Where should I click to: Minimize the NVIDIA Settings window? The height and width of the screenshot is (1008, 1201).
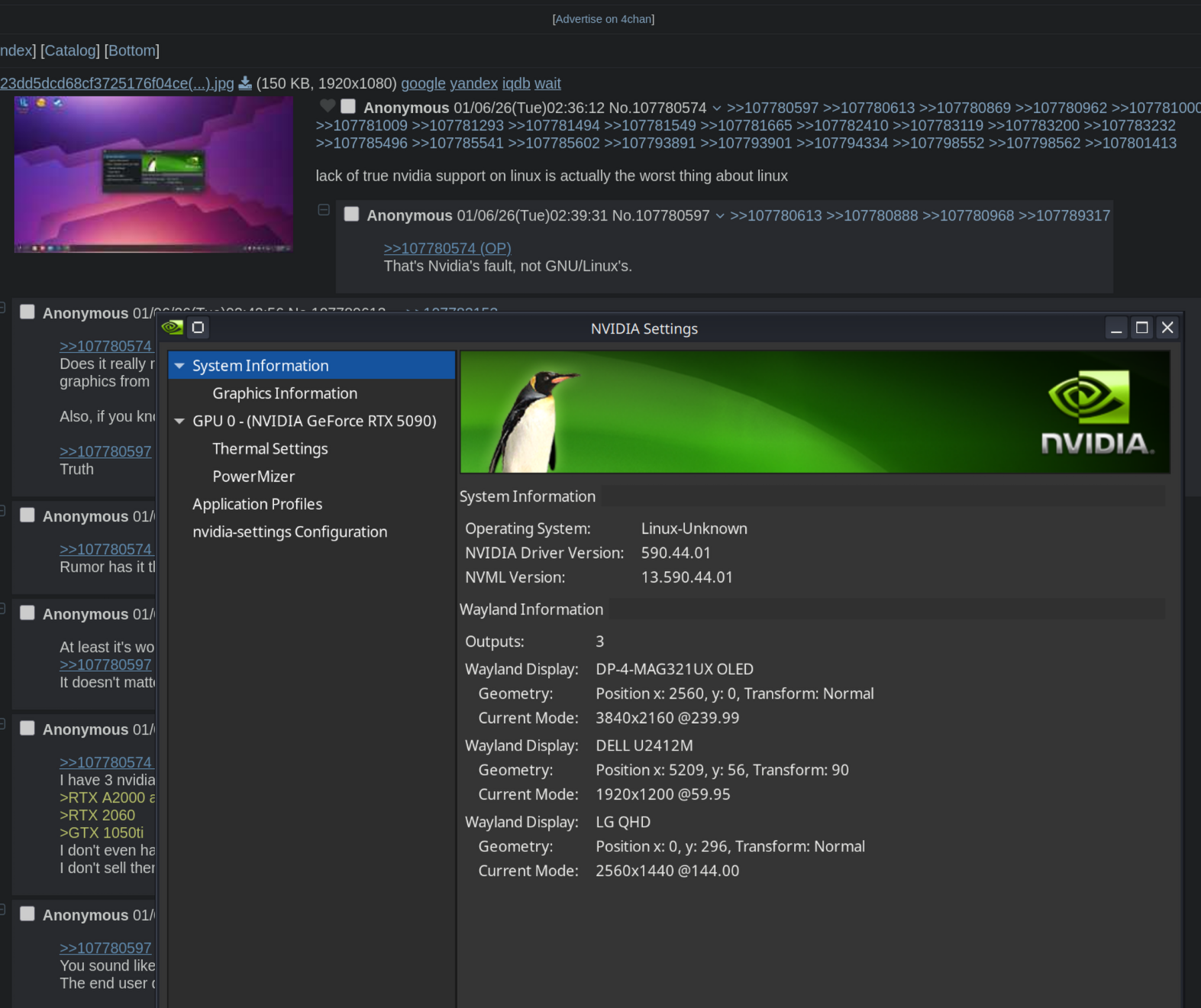pos(1116,328)
